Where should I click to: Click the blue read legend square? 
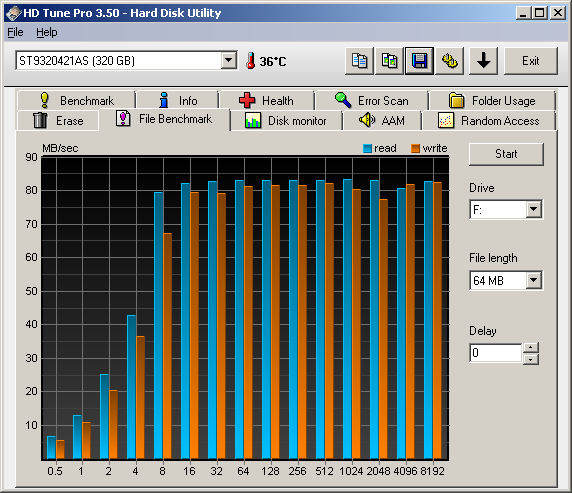[x=367, y=148]
